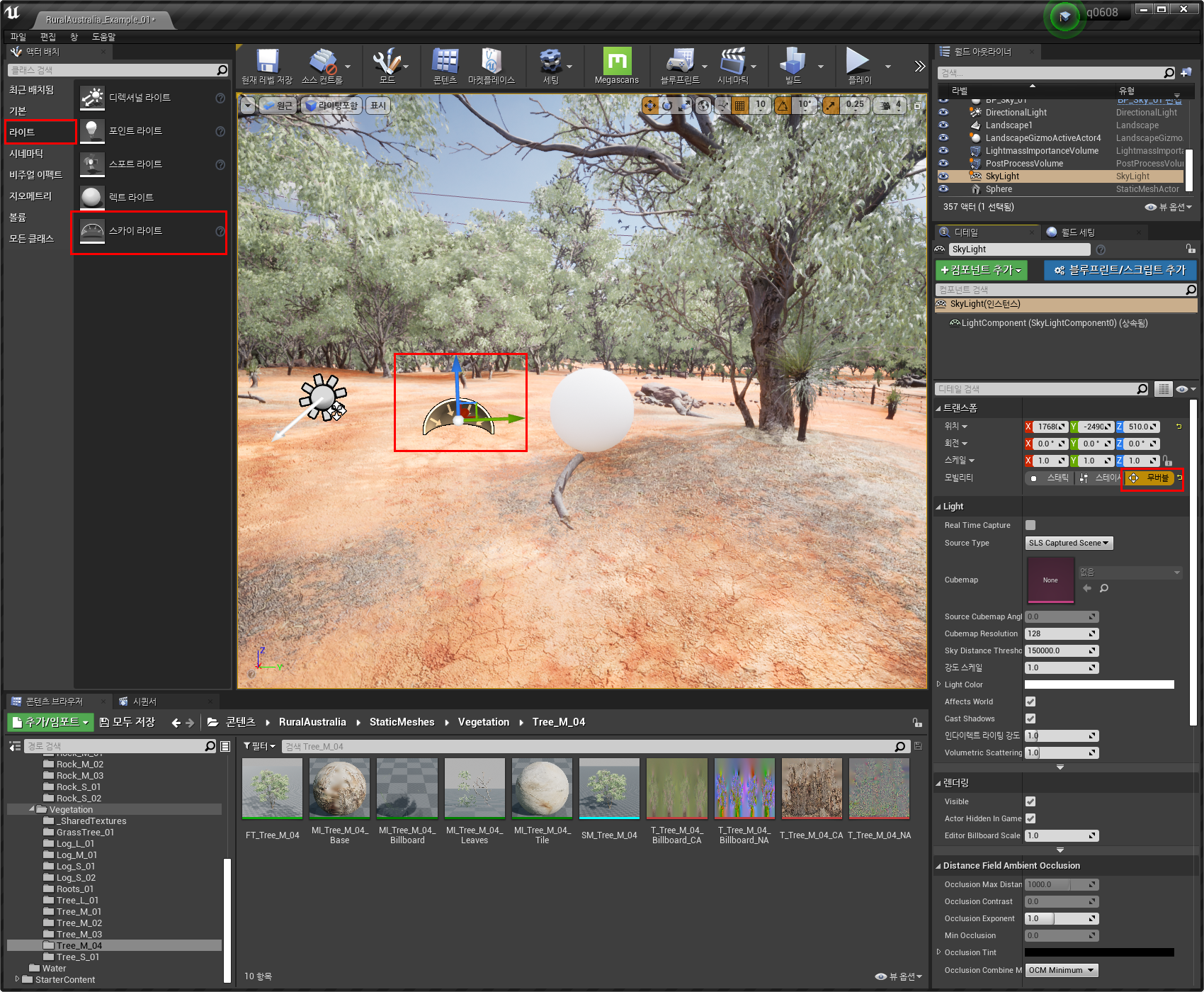The image size is (1204, 992).
Task: Open the Content browser toolbar icon
Action: coord(445,67)
